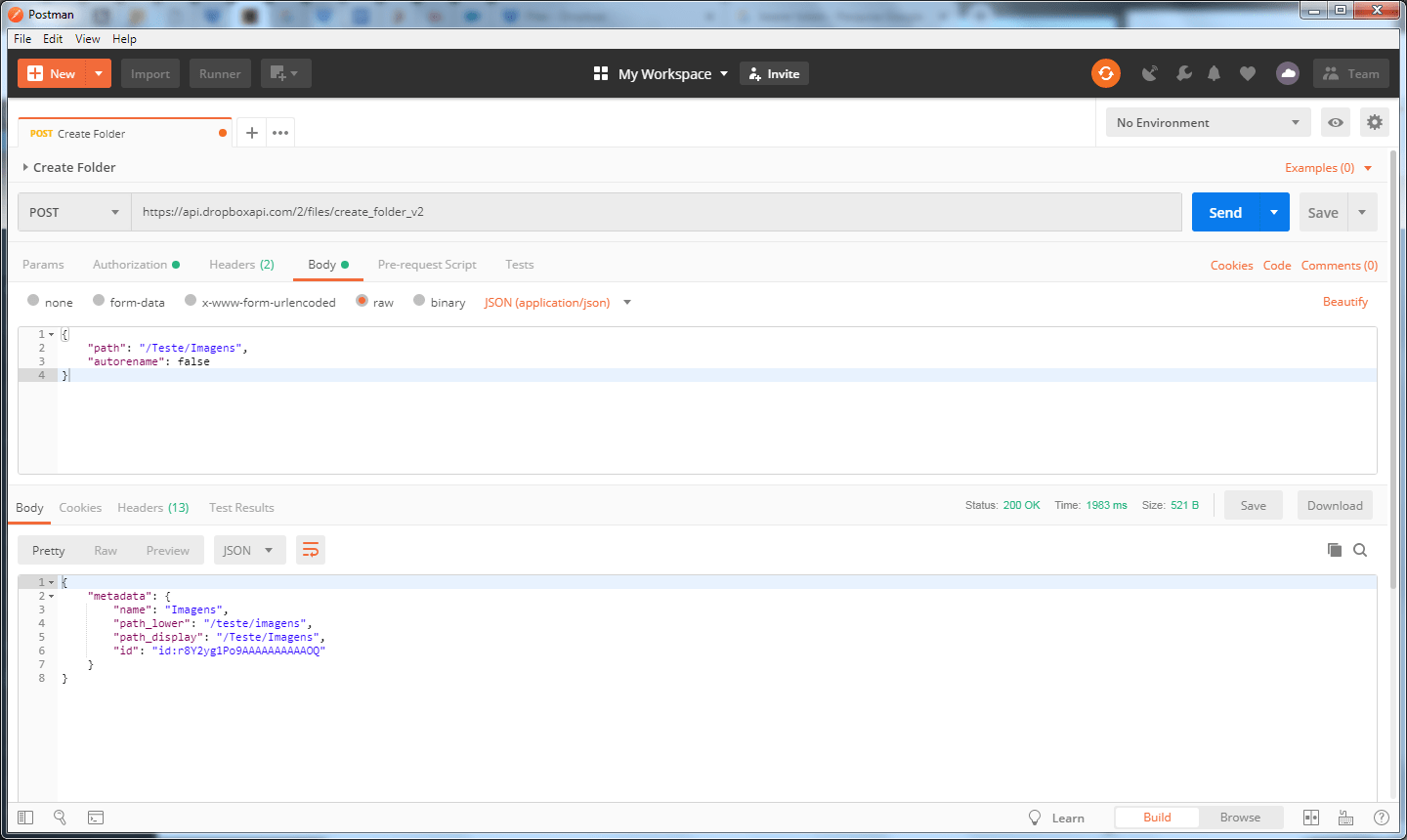
Task: Open keyboard shortcuts icon
Action: [x=1345, y=817]
